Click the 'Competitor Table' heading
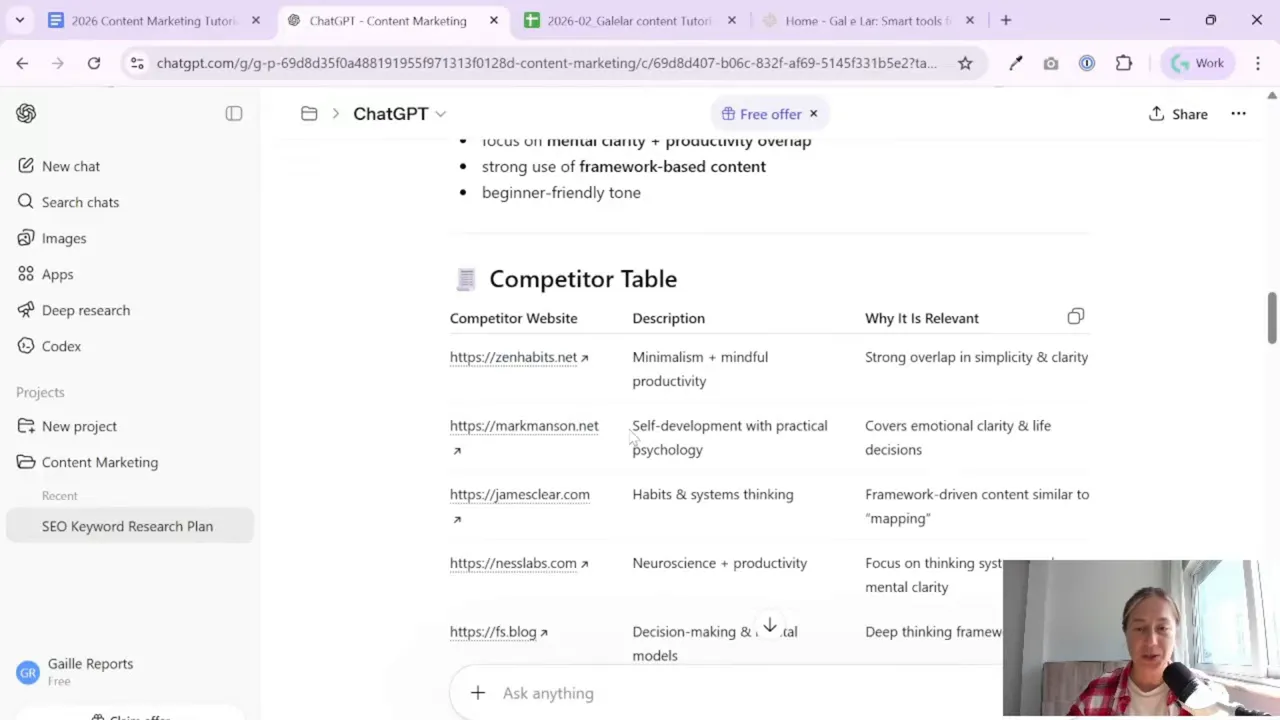 tap(583, 279)
